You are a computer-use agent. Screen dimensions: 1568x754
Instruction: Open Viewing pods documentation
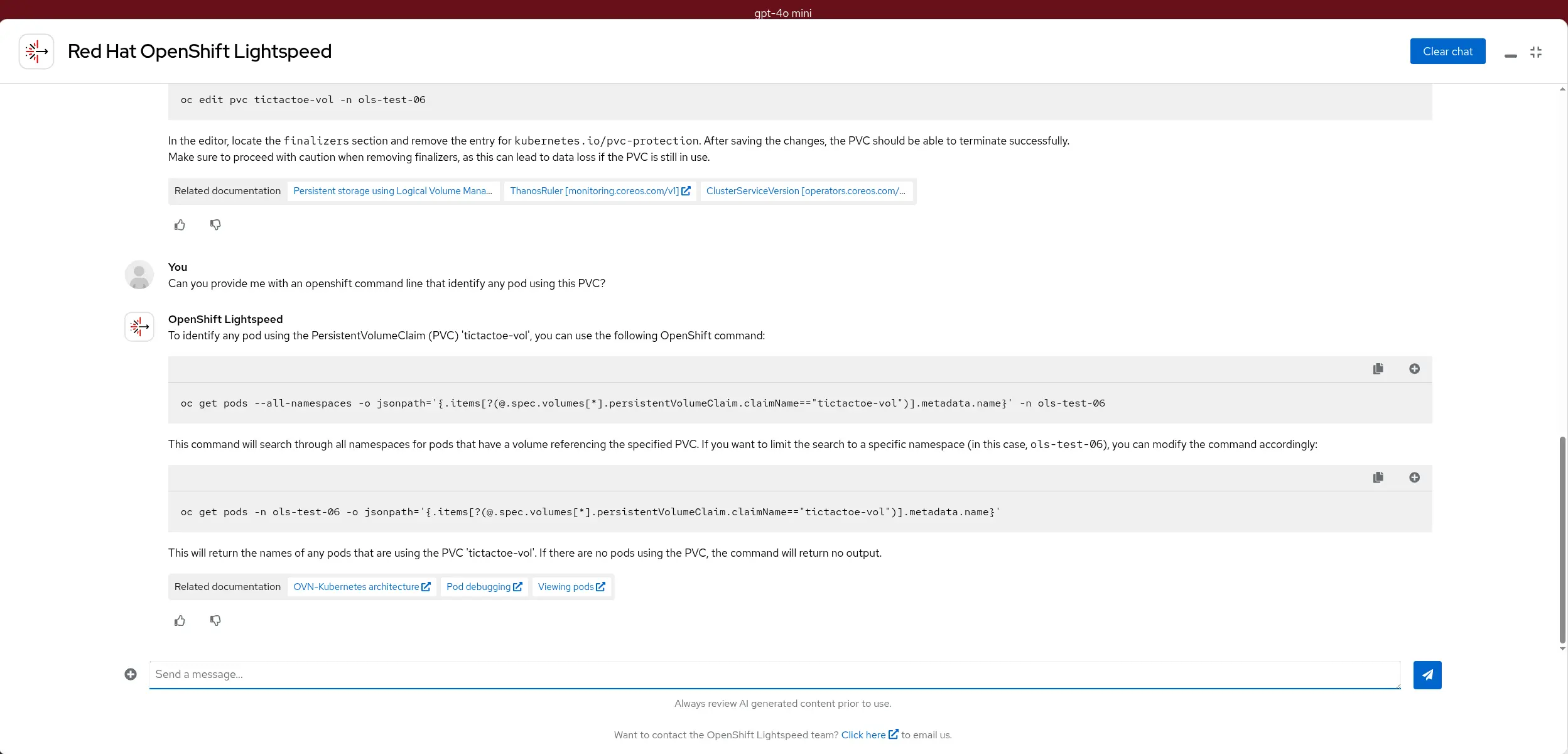point(571,587)
